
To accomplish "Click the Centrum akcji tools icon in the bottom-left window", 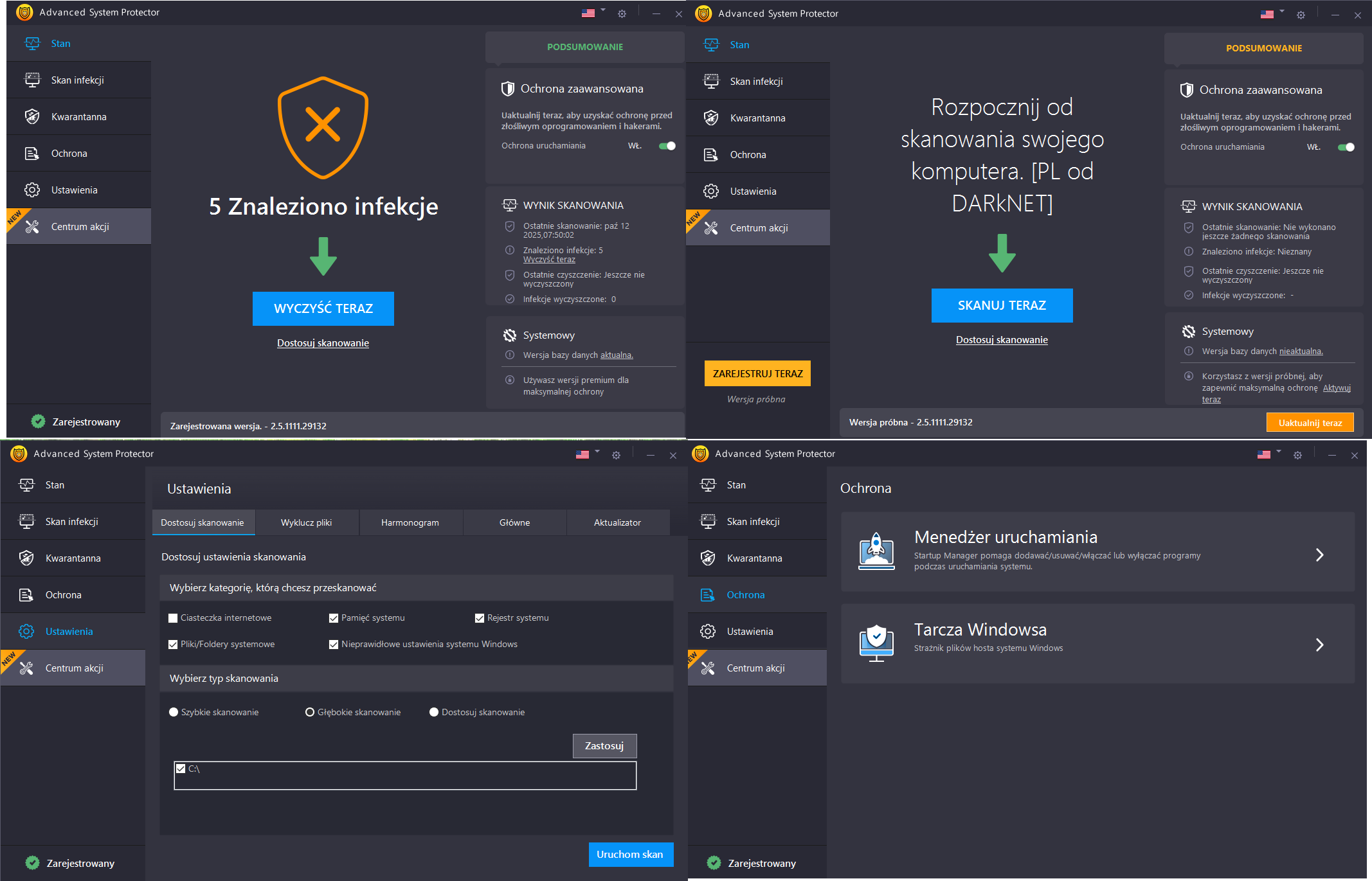I will point(26,668).
